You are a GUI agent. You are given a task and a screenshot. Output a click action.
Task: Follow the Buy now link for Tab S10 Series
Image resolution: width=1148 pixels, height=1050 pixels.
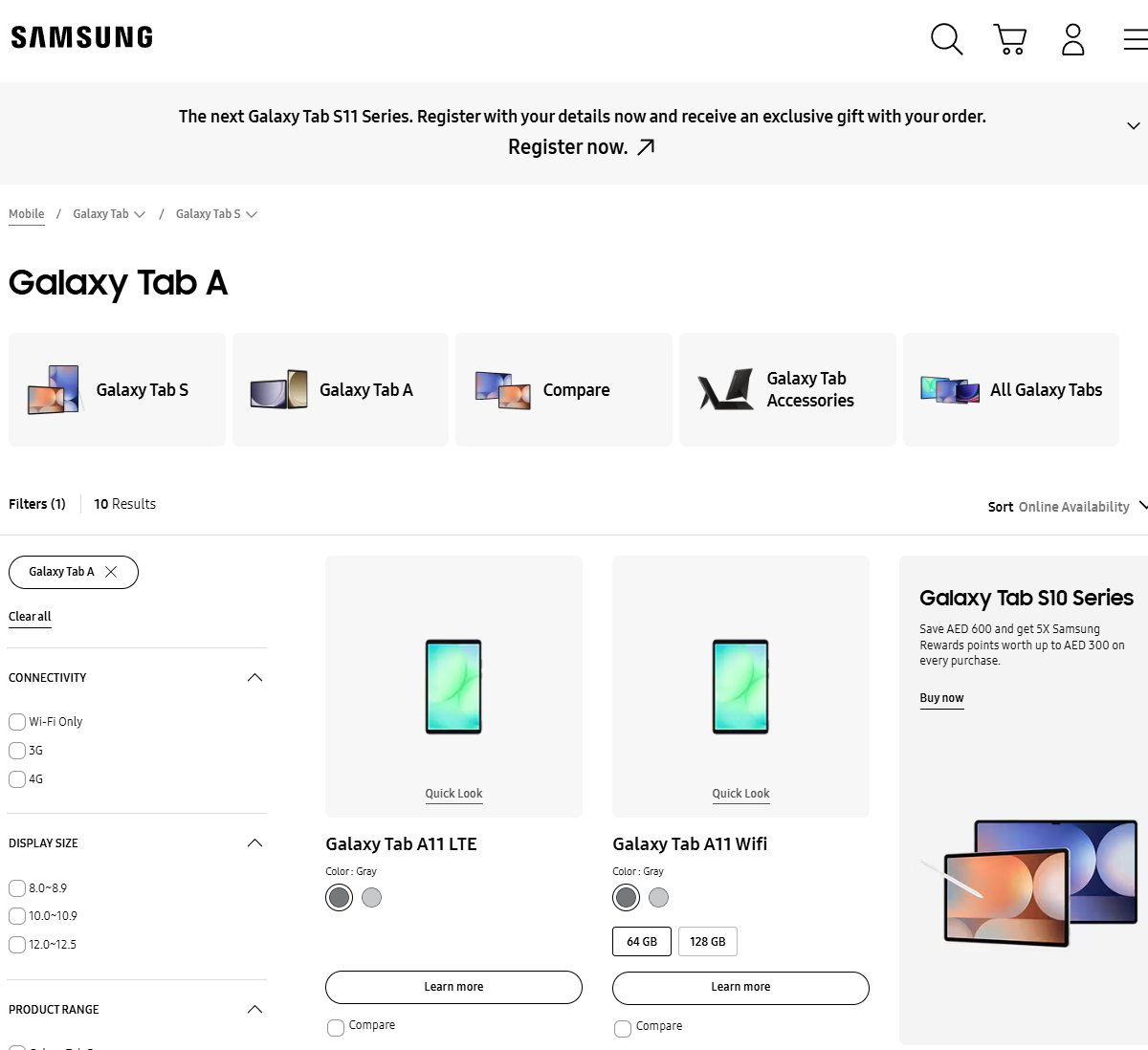click(941, 698)
